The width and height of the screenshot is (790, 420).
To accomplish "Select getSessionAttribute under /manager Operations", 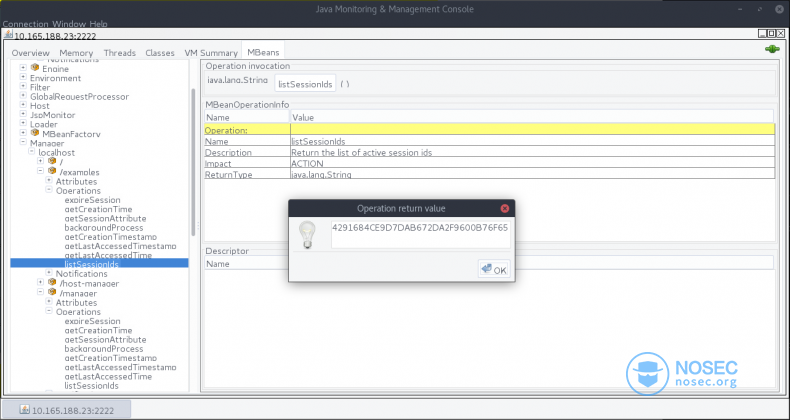I will click(x=105, y=340).
